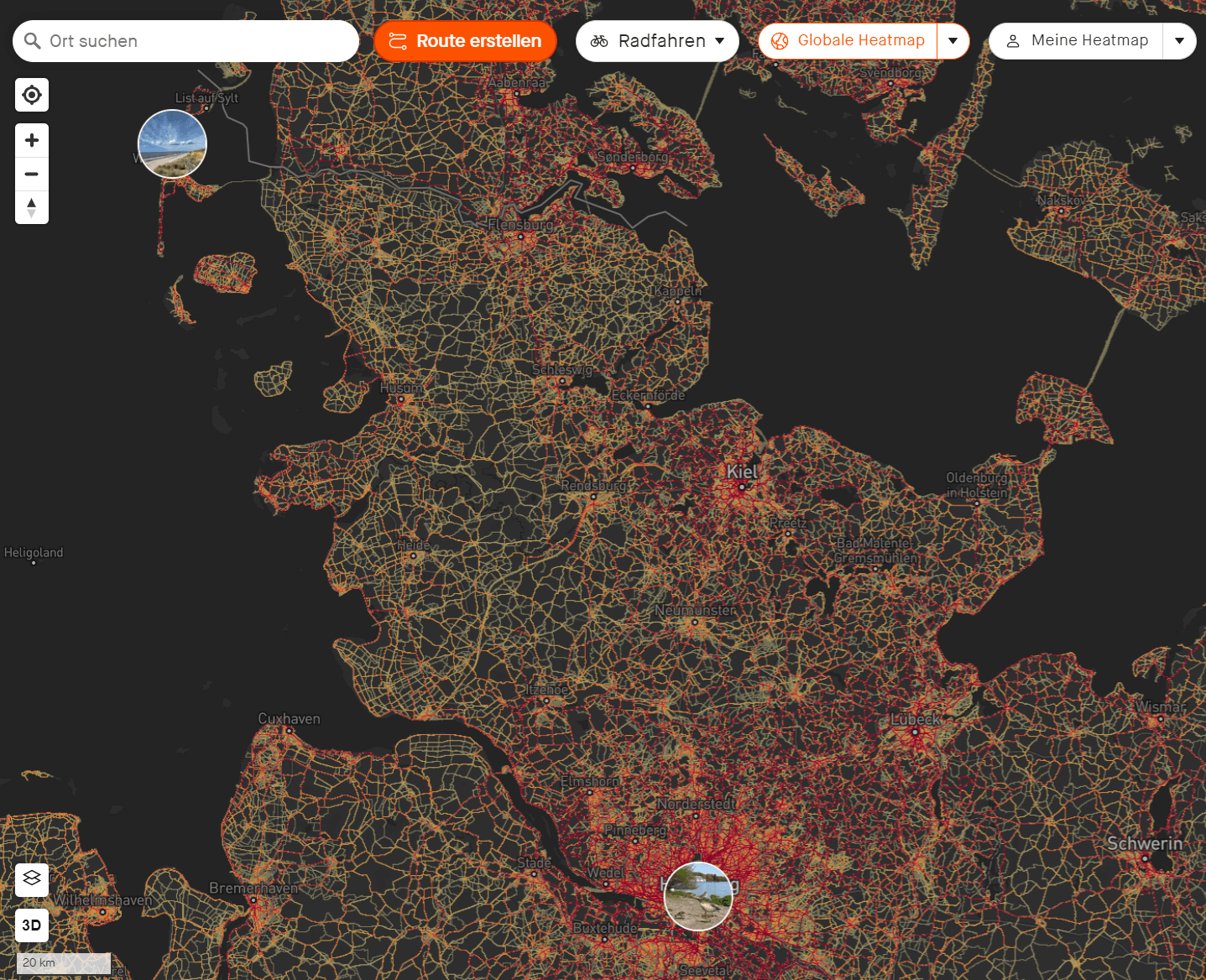Open the photo thumbnail near Hamburg
The width and height of the screenshot is (1206, 980).
[x=698, y=895]
